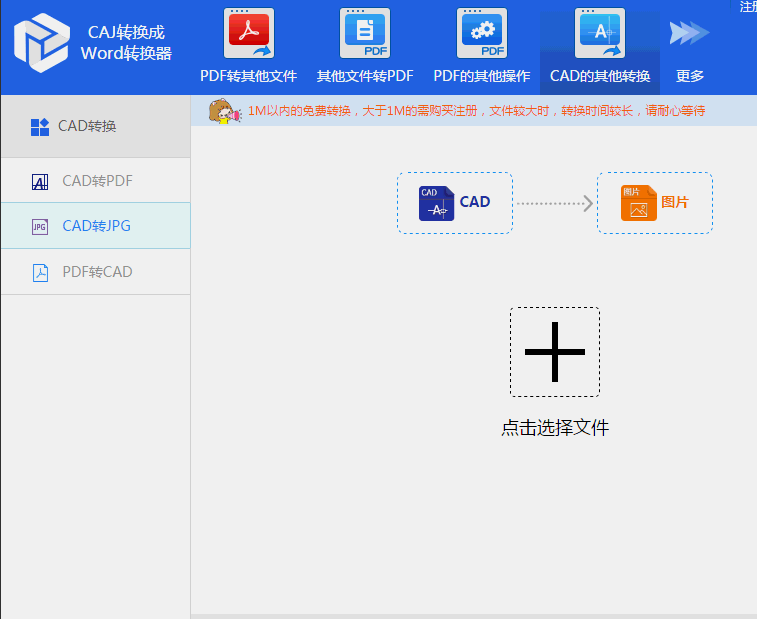Click the 点击选择文件 label
The image size is (757, 619).
point(555,428)
